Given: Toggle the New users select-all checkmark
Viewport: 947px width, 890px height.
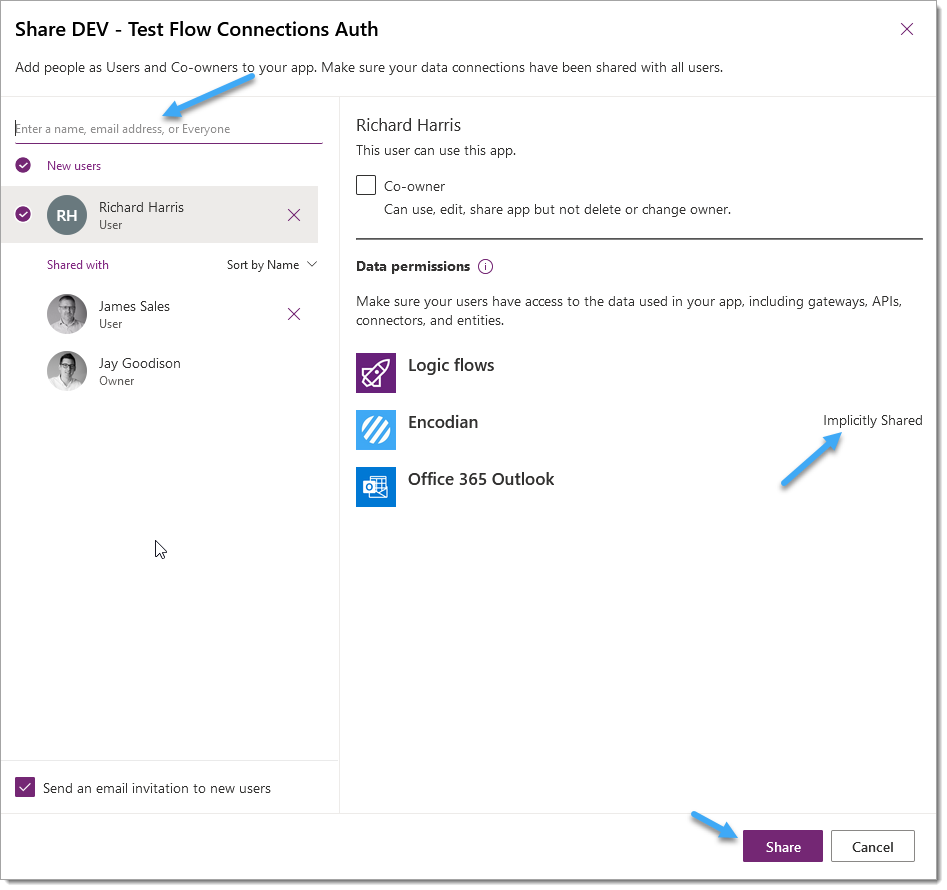Looking at the screenshot, I should pos(23,165).
